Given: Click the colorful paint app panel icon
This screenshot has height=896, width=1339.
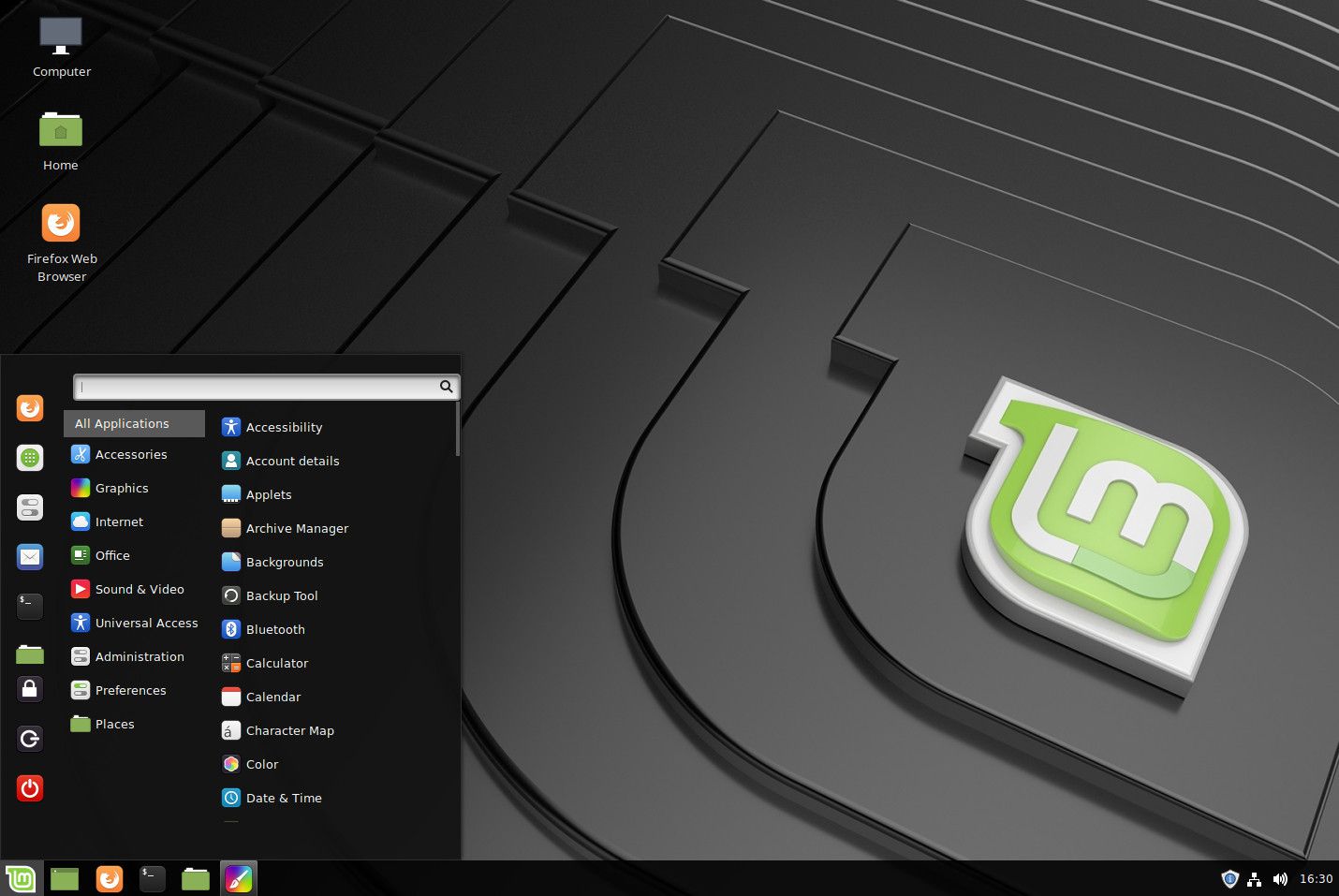Looking at the screenshot, I should tap(239, 878).
